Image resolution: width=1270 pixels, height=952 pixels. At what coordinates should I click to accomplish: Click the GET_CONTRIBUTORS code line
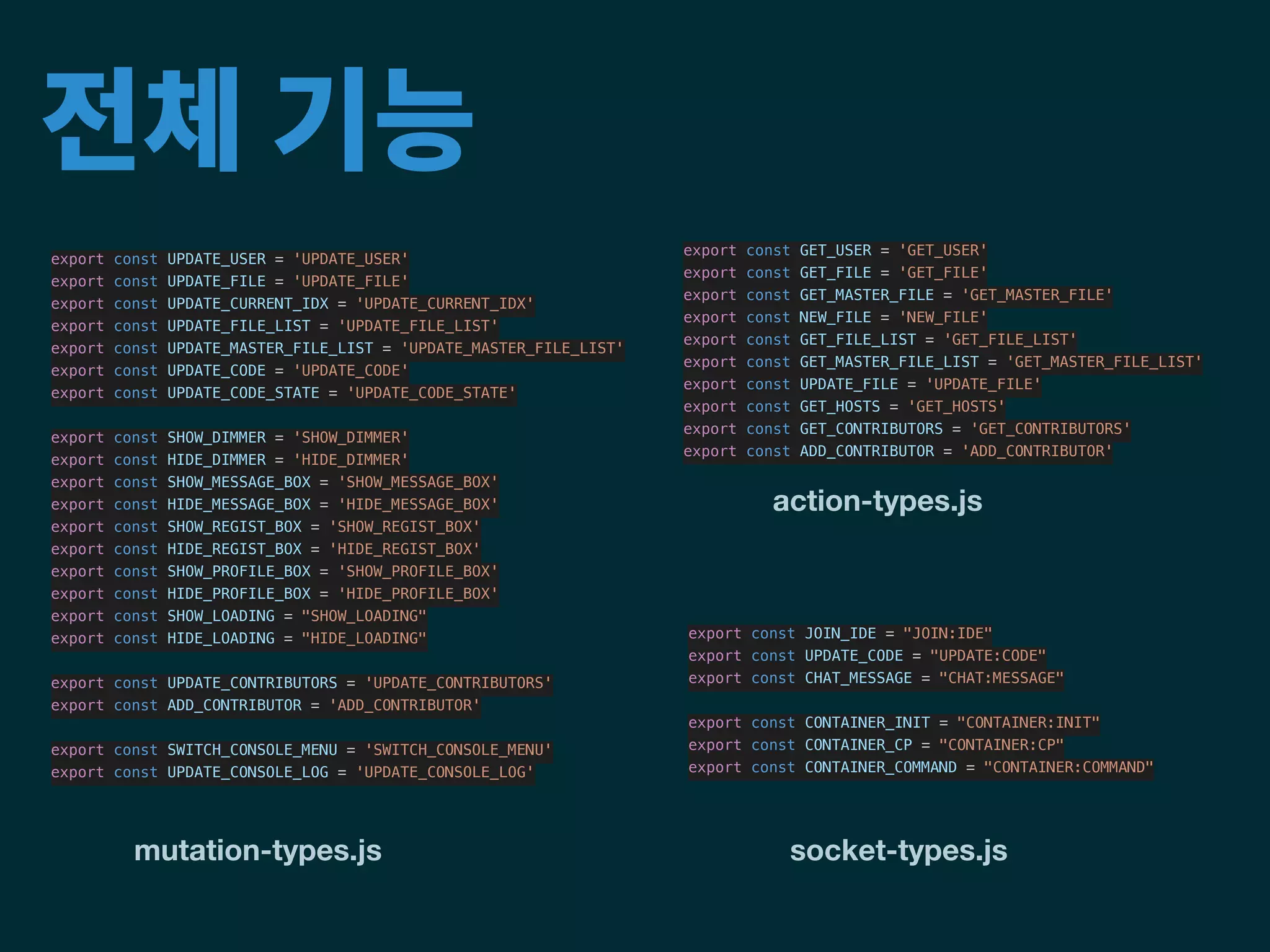tap(907, 429)
